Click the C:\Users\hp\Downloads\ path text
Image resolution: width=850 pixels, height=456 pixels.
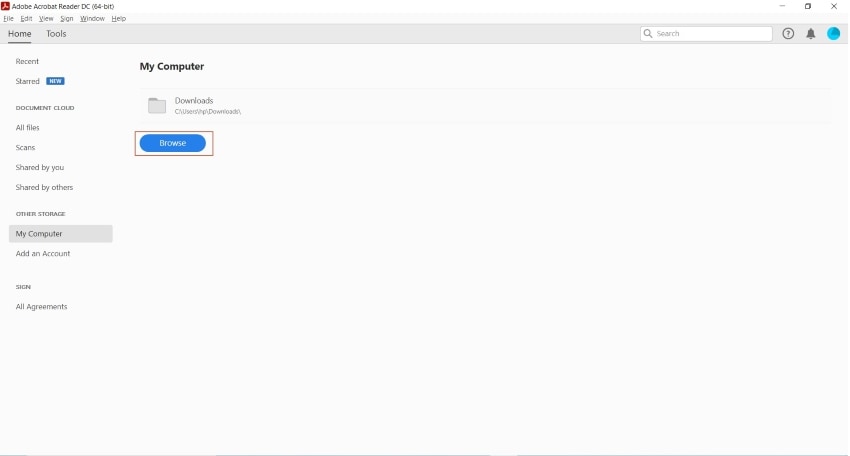(208, 112)
